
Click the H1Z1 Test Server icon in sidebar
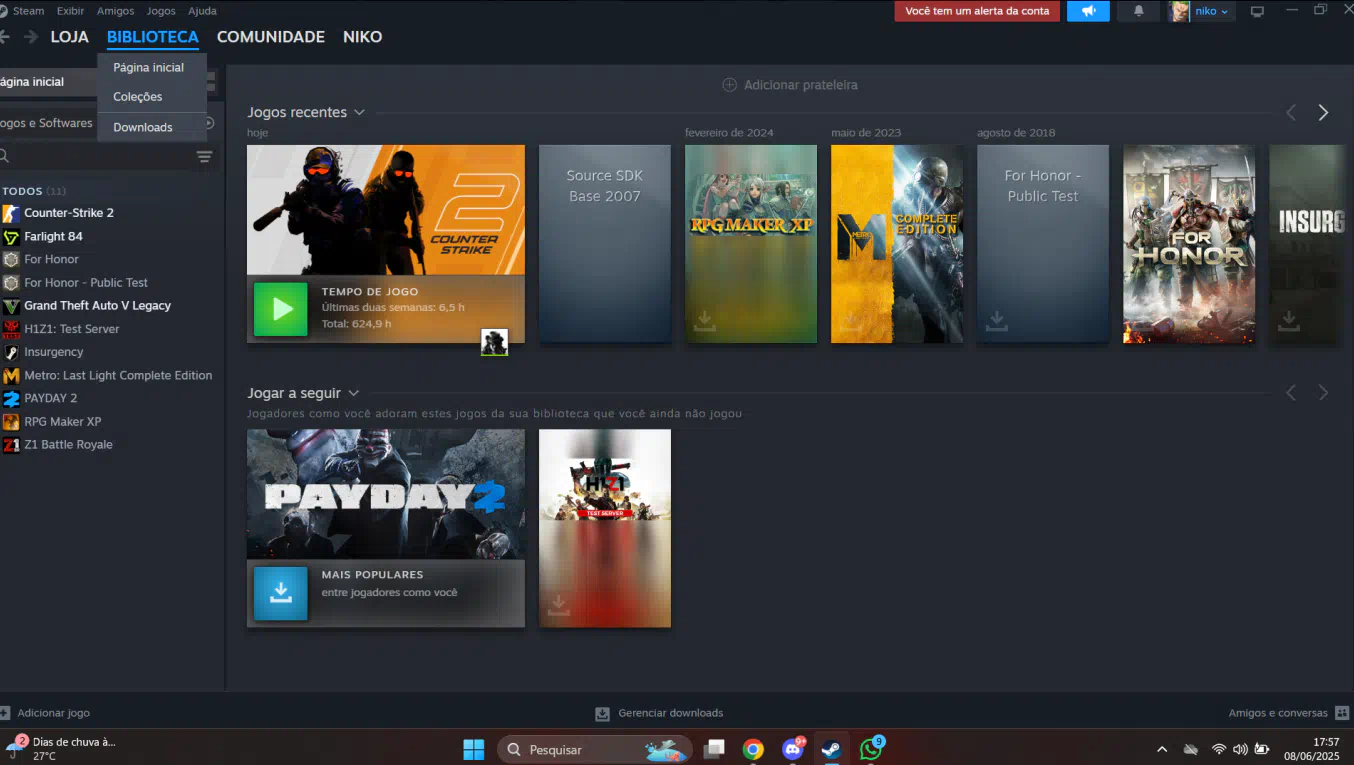click(11, 329)
